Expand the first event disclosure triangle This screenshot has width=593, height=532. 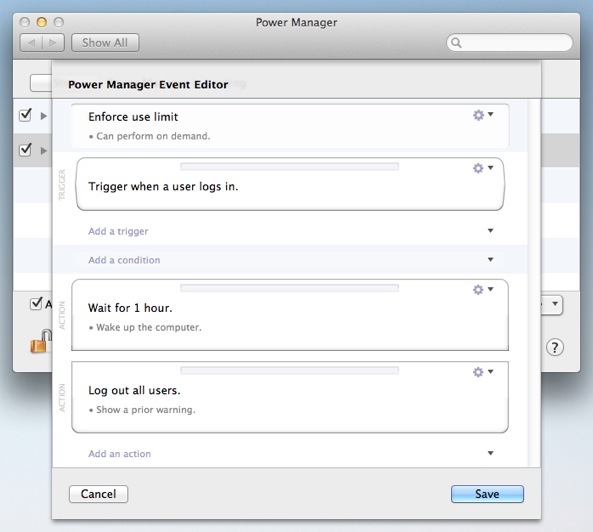tap(44, 116)
